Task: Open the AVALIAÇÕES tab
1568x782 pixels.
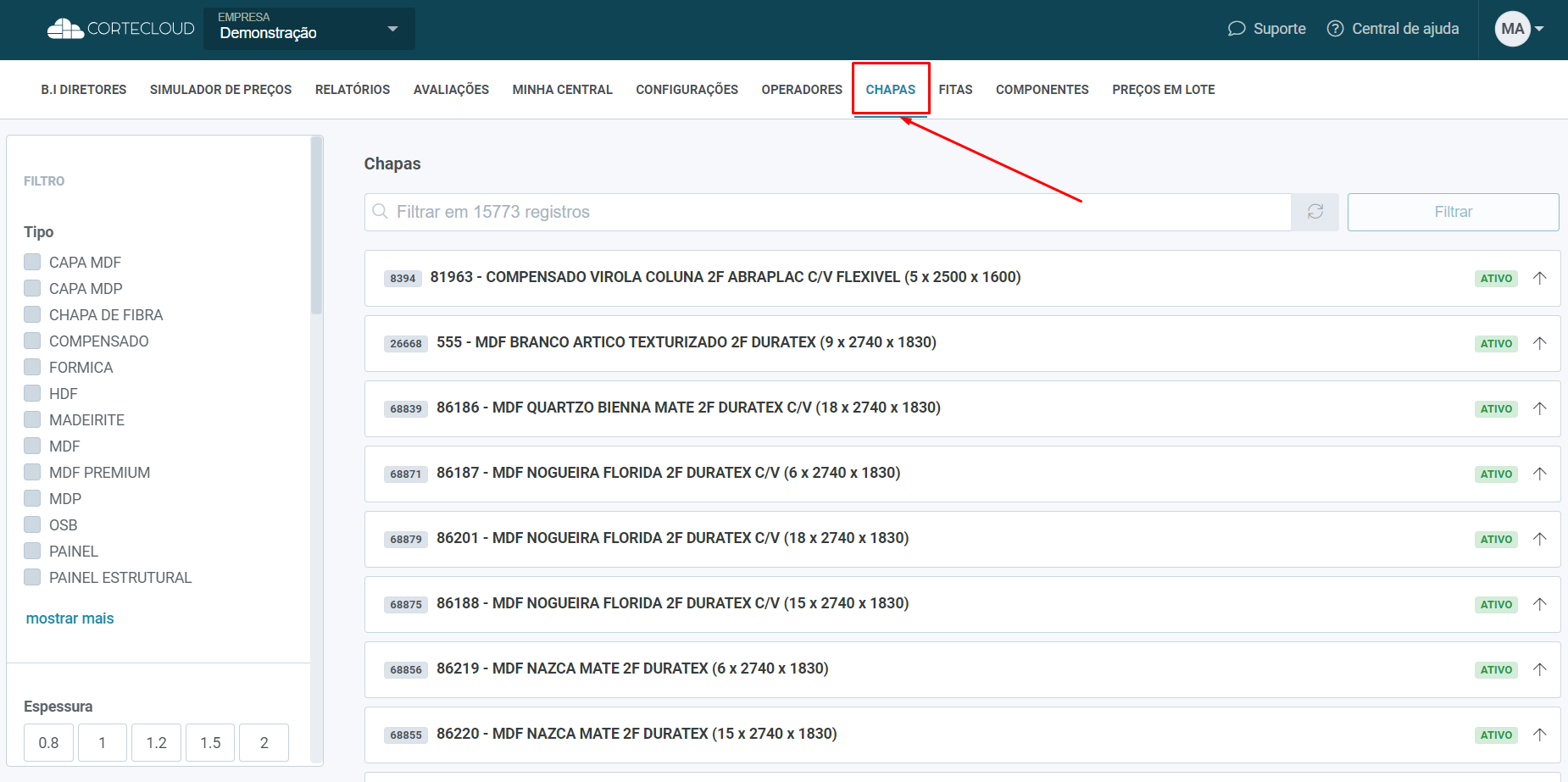Action: click(451, 90)
